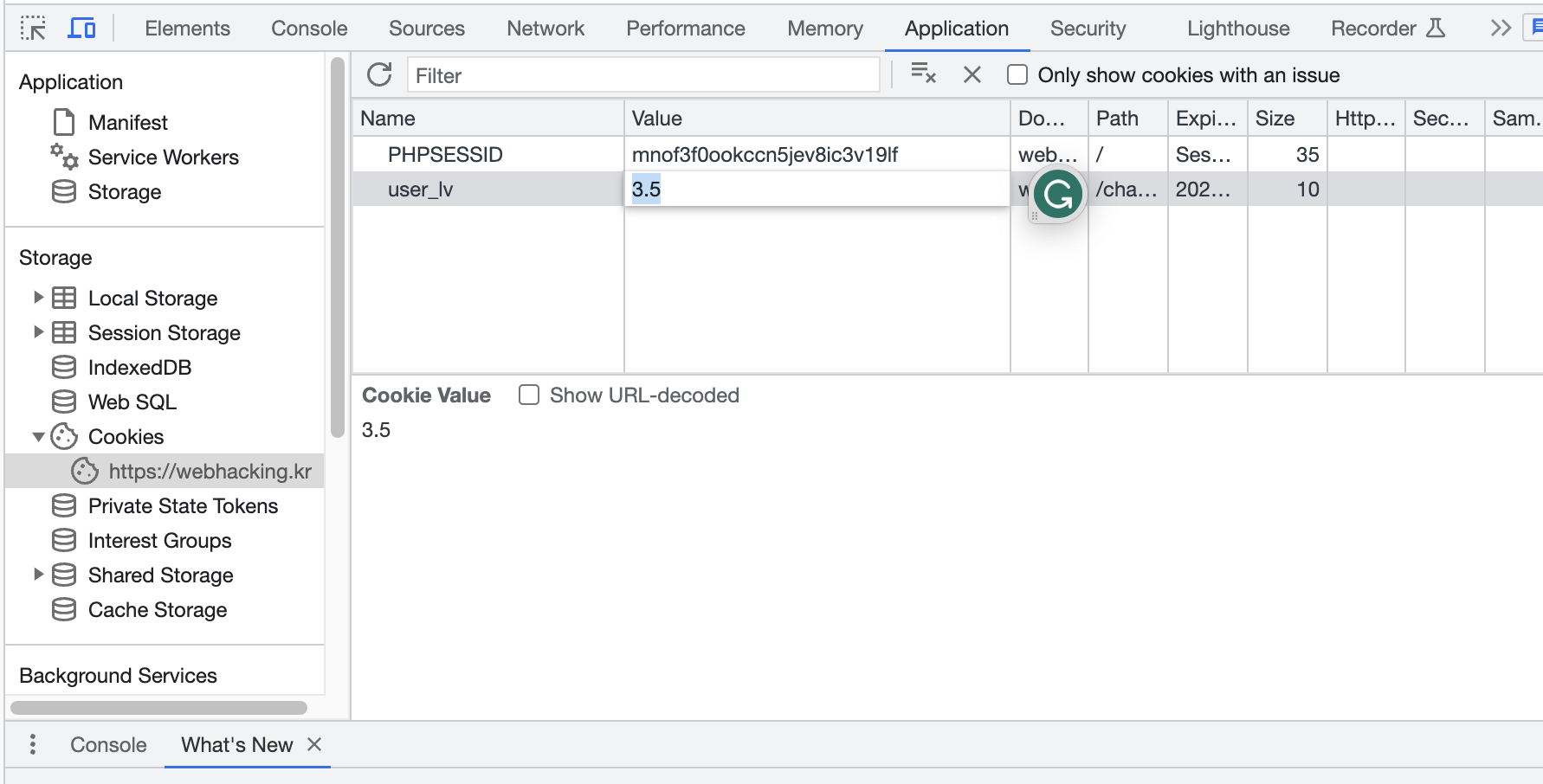Click the Shared Storage database icon

[64, 575]
